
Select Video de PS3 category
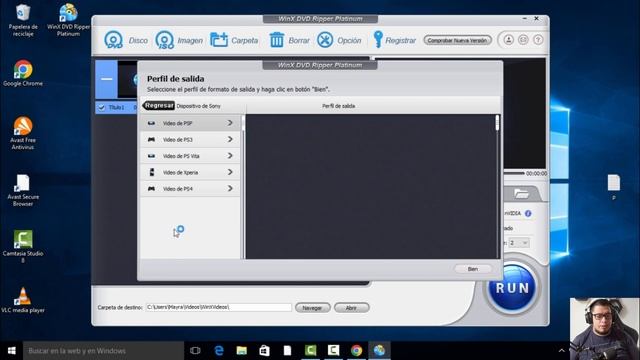(x=190, y=139)
